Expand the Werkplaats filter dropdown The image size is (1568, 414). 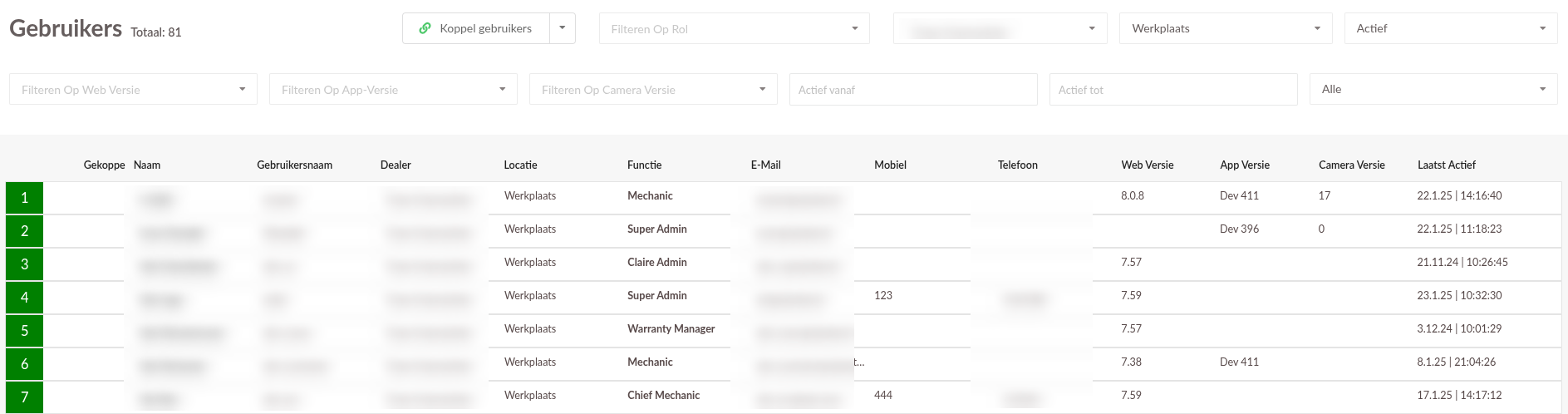(x=1226, y=28)
